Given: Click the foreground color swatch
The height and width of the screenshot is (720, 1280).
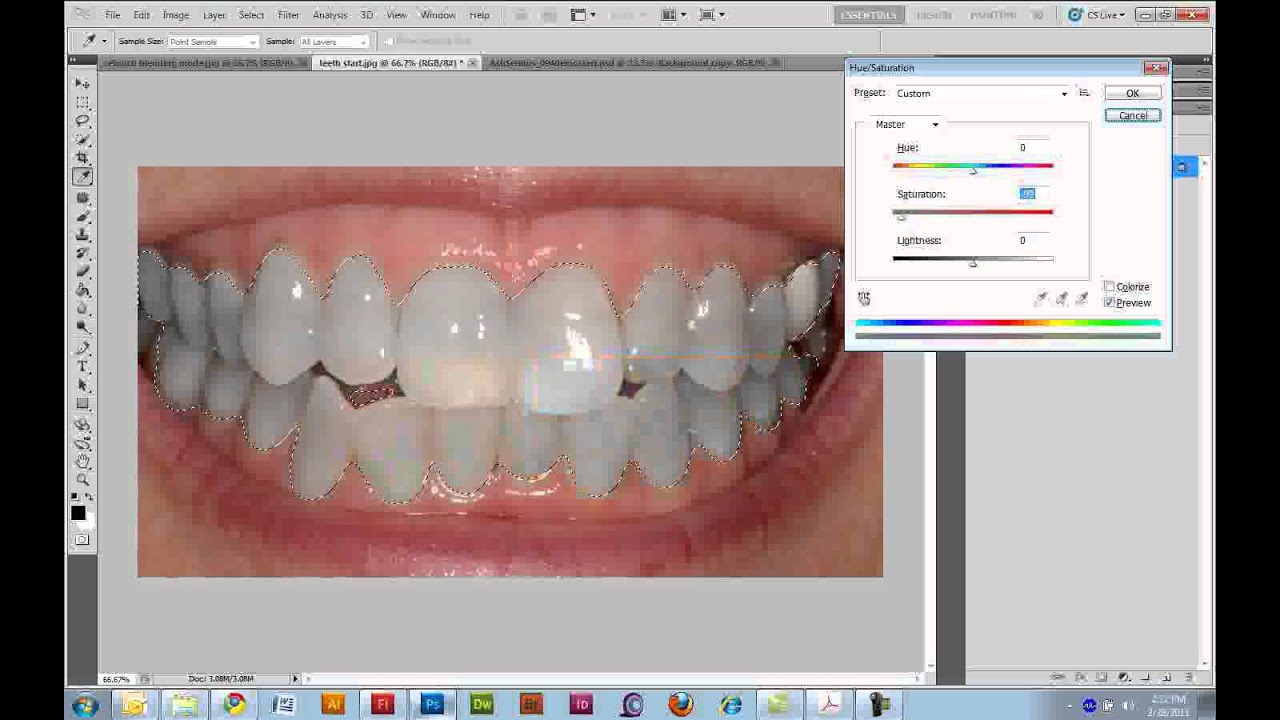Looking at the screenshot, I should [x=78, y=513].
